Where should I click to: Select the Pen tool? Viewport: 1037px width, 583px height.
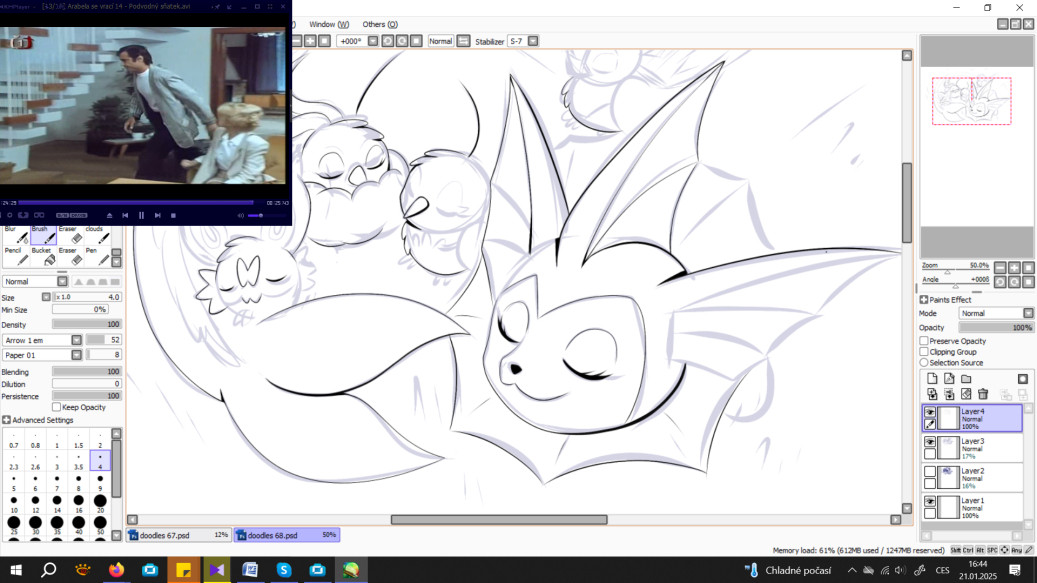click(97, 256)
